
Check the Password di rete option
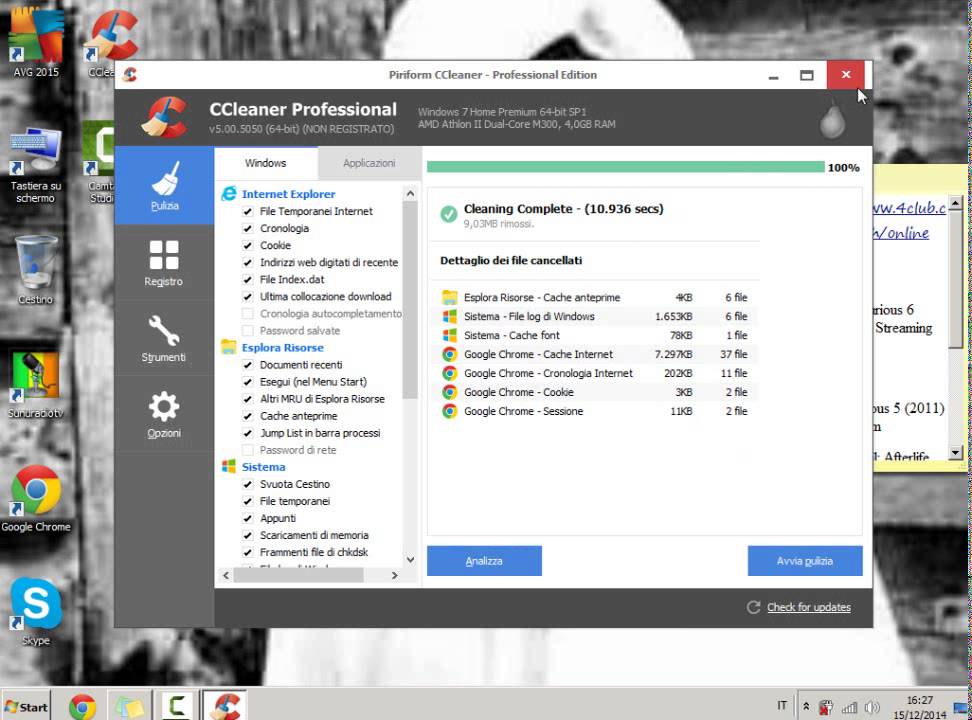tap(248, 450)
